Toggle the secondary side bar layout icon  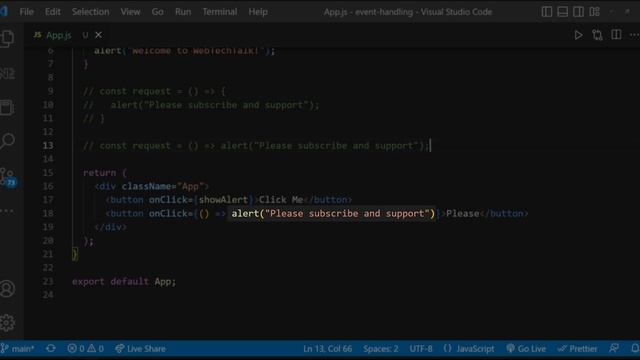click(578, 12)
